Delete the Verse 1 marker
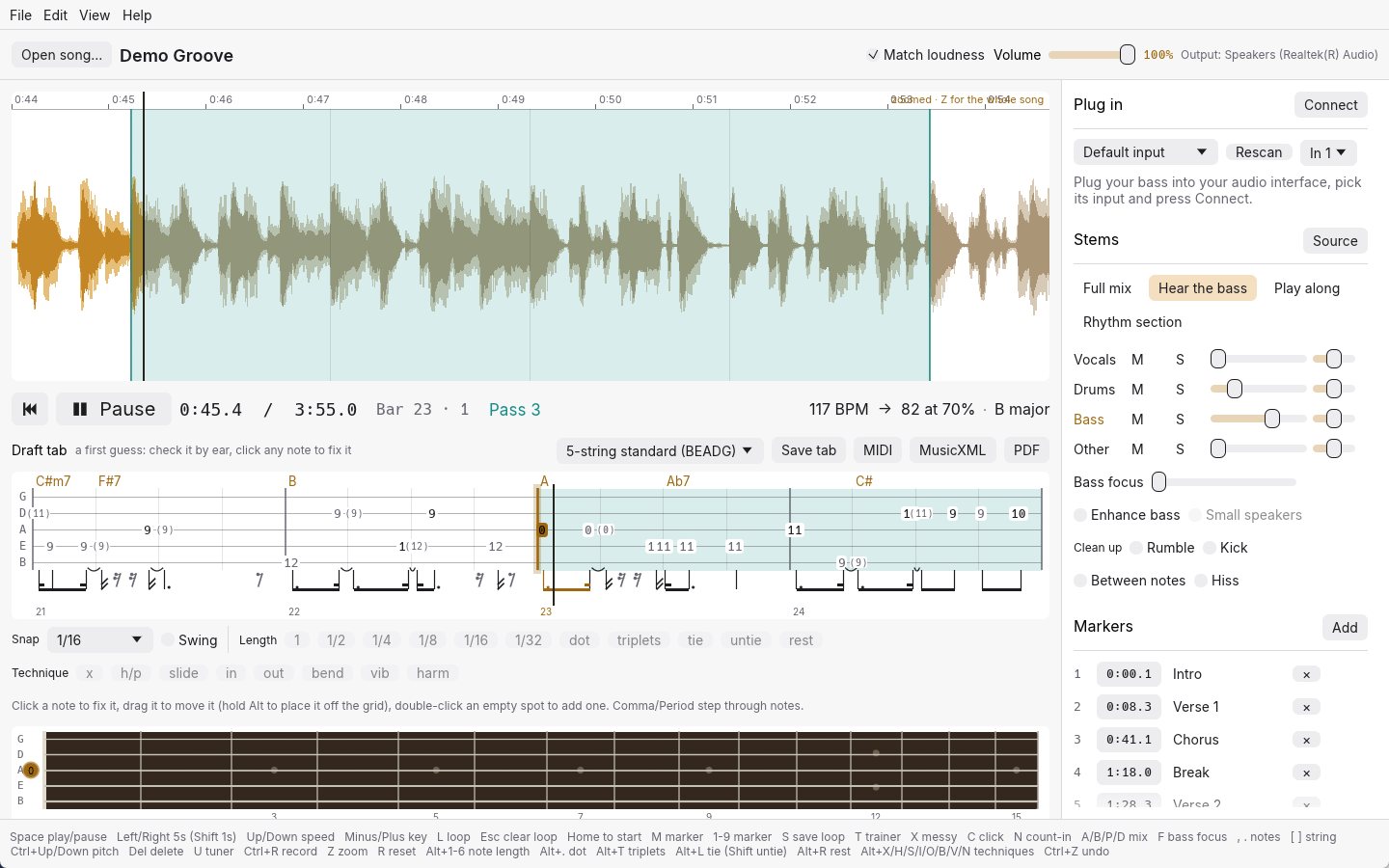 click(x=1306, y=707)
